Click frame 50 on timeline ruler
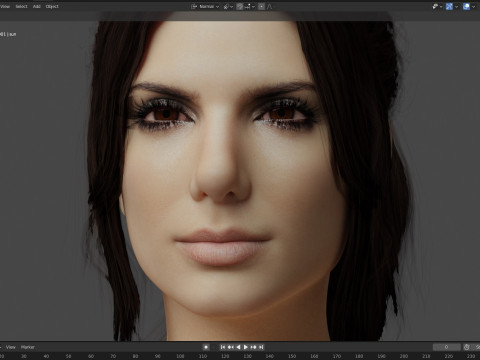The image size is (480, 360). (68, 356)
